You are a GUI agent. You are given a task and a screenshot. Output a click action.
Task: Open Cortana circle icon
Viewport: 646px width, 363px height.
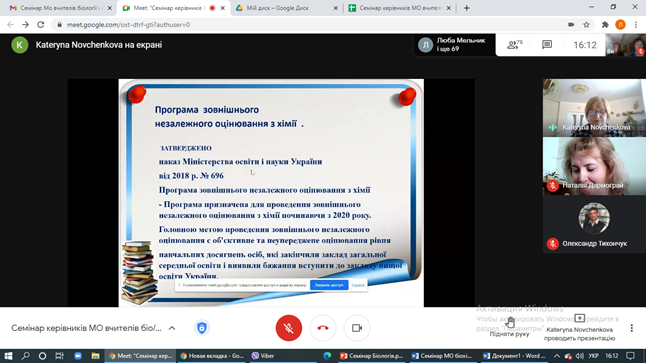point(42,356)
